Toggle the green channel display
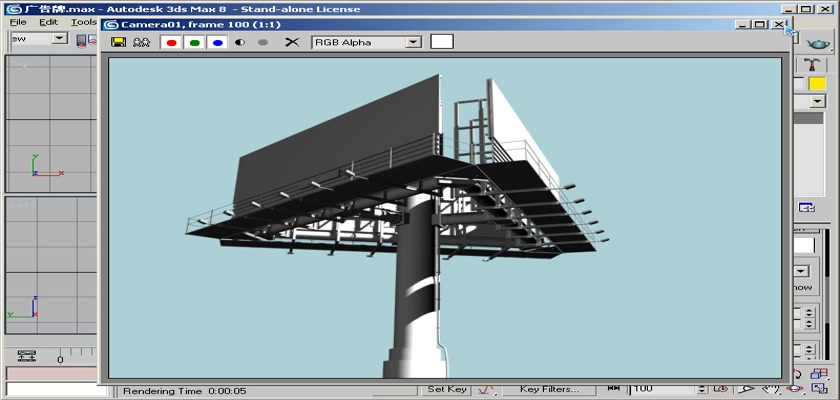840x400 pixels. point(194,43)
